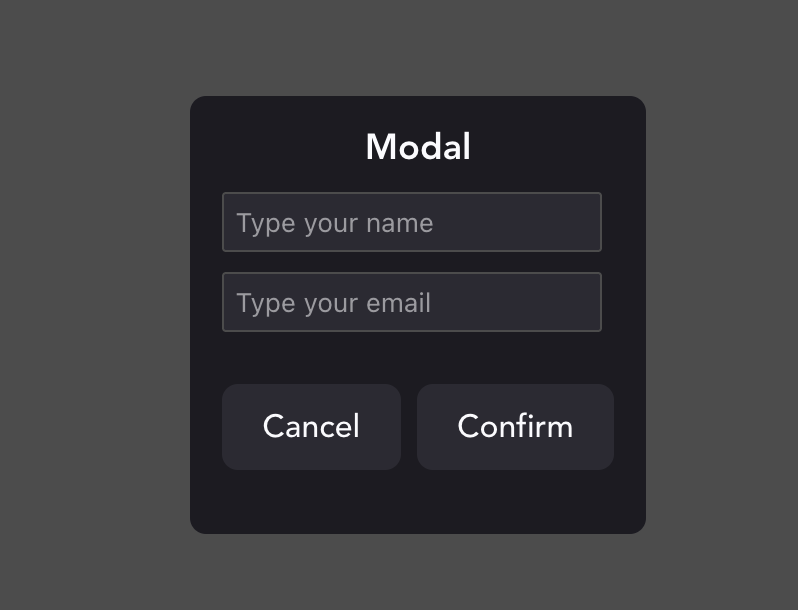
Task: Place cursor in the name text field
Action: tap(411, 222)
